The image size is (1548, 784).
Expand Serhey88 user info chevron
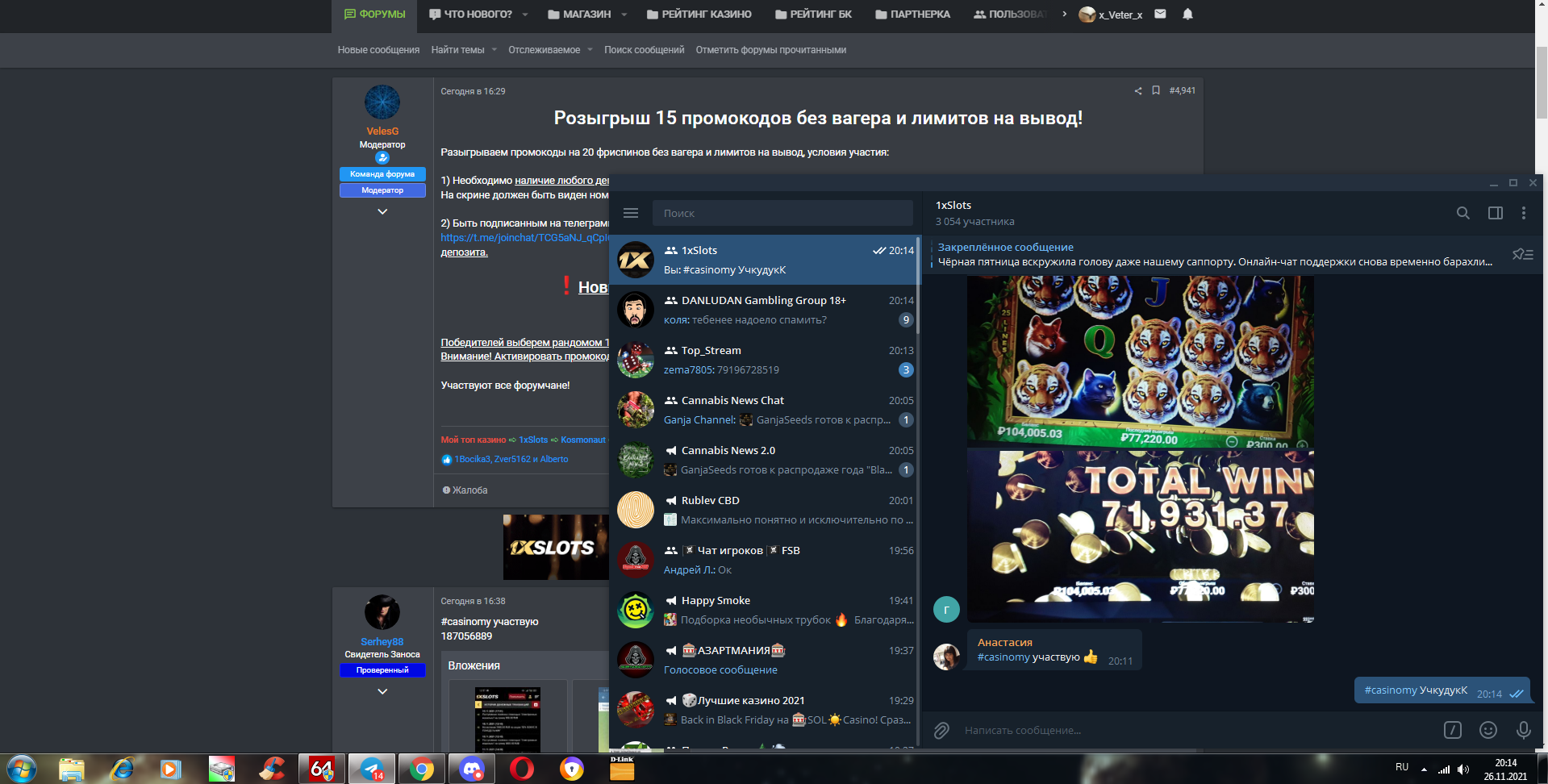(x=382, y=691)
